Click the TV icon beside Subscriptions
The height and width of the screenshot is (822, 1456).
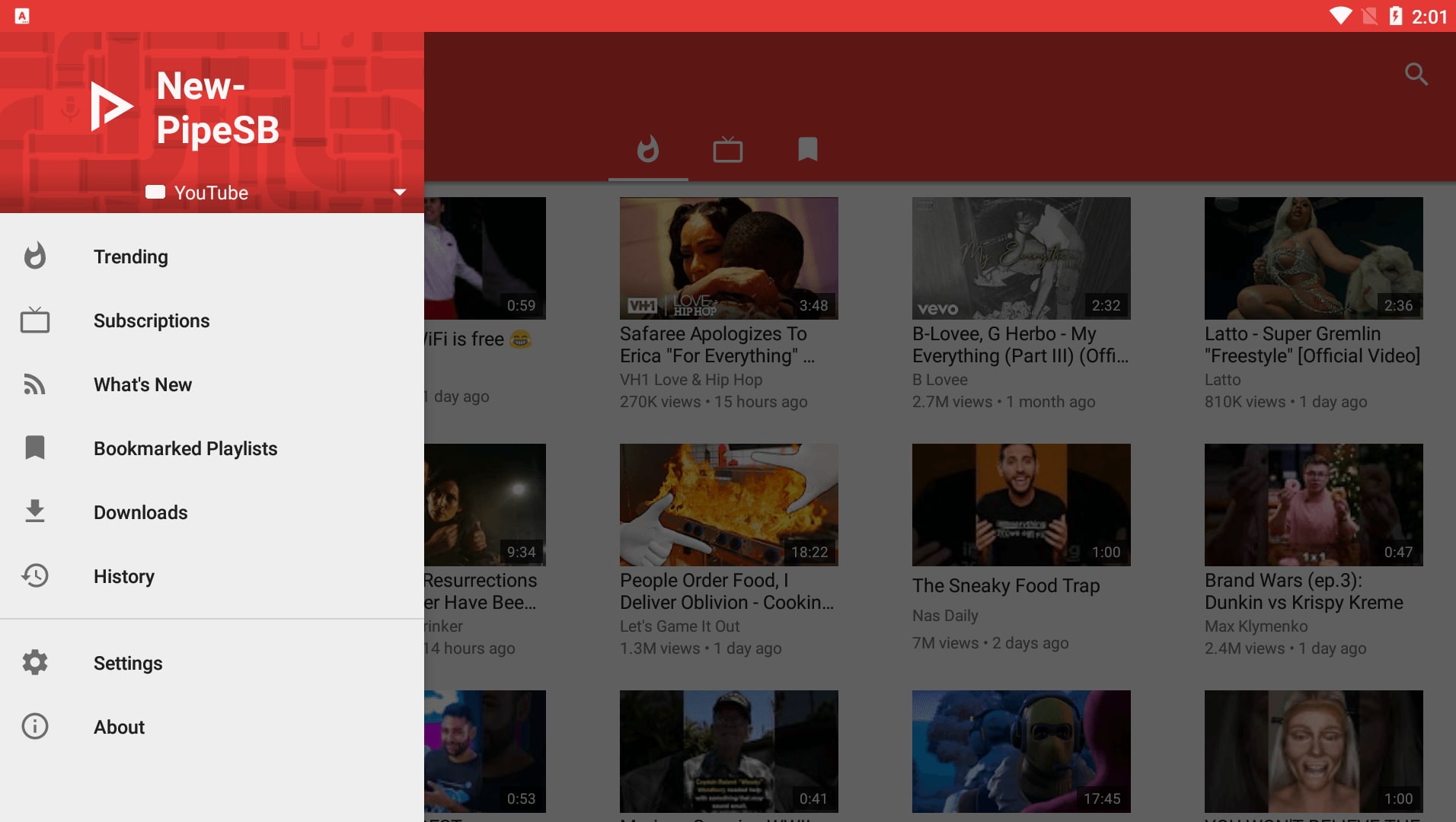point(35,320)
